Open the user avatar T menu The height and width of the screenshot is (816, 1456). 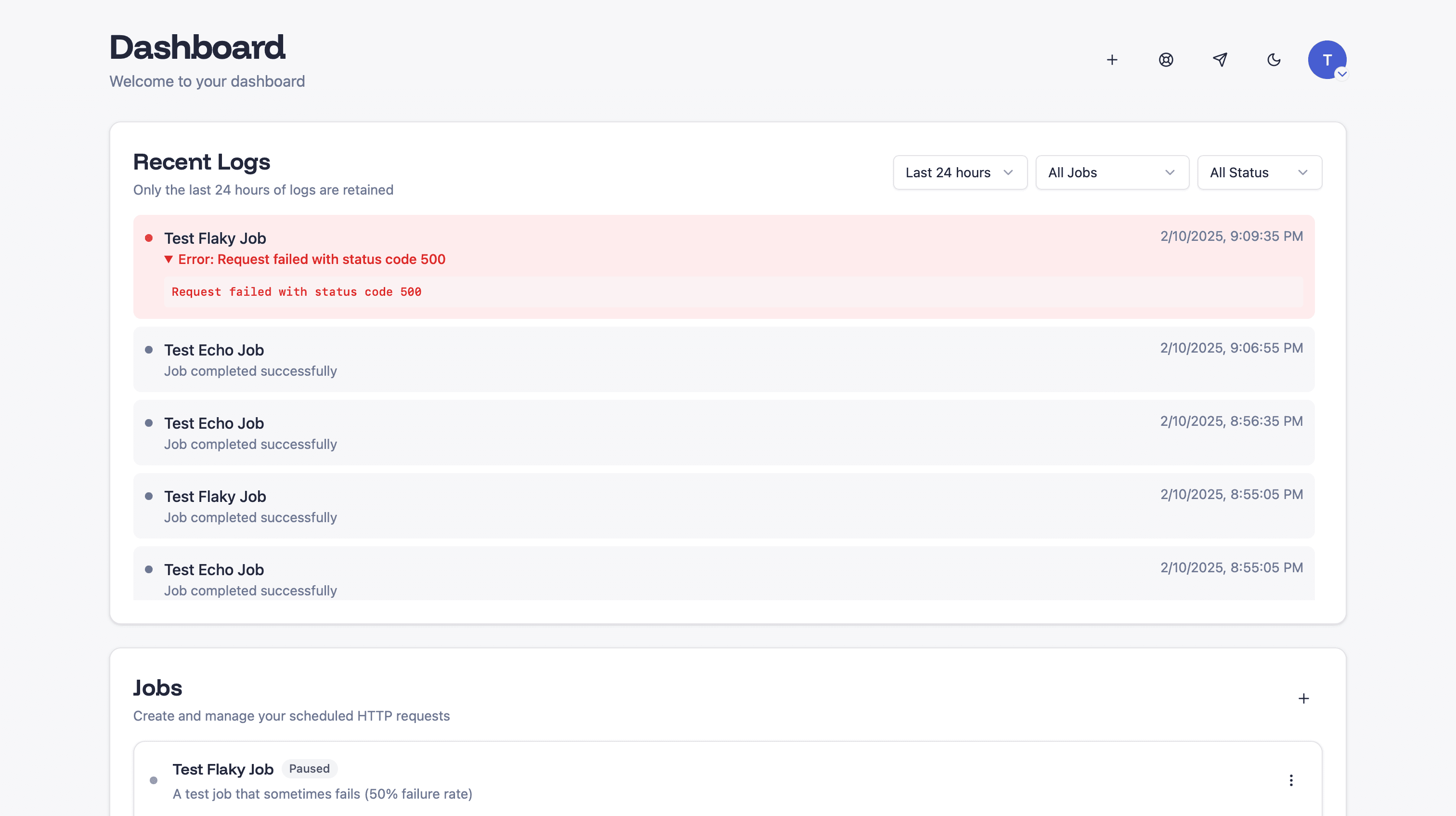tap(1326, 59)
